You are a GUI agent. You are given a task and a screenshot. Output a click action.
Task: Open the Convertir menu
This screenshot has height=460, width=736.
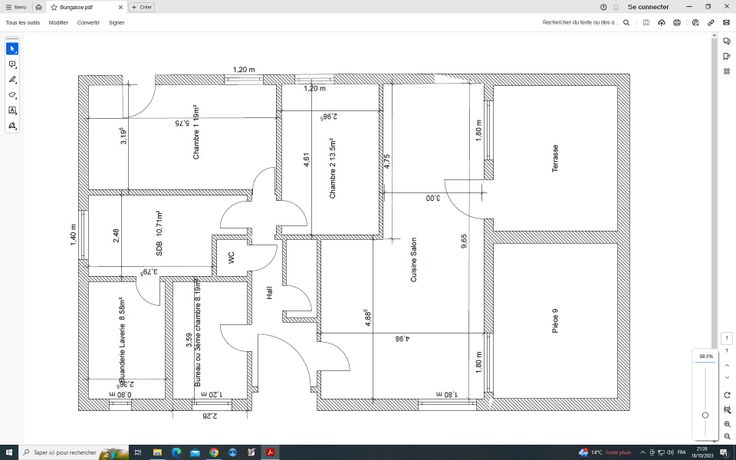[x=89, y=22]
